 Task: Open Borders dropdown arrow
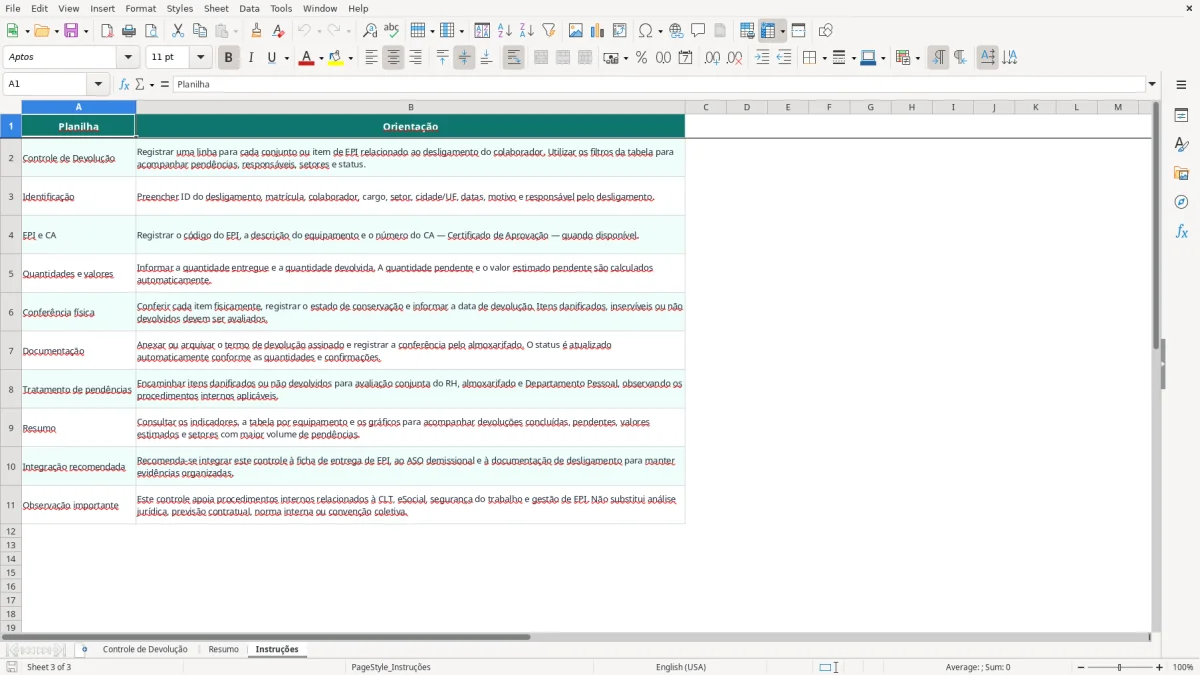tap(824, 58)
